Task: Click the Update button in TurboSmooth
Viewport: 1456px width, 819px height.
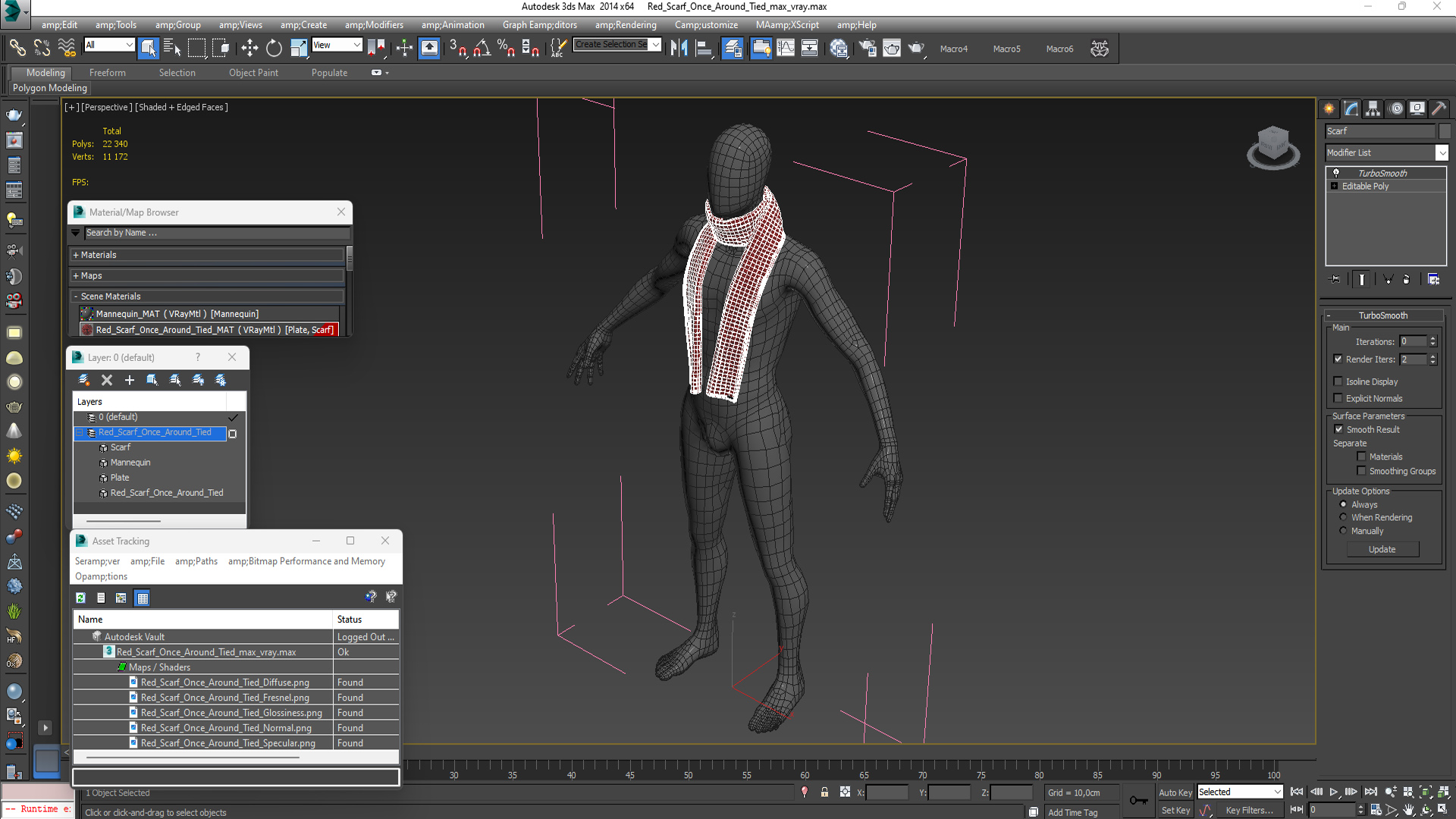Action: pyautogui.click(x=1382, y=549)
